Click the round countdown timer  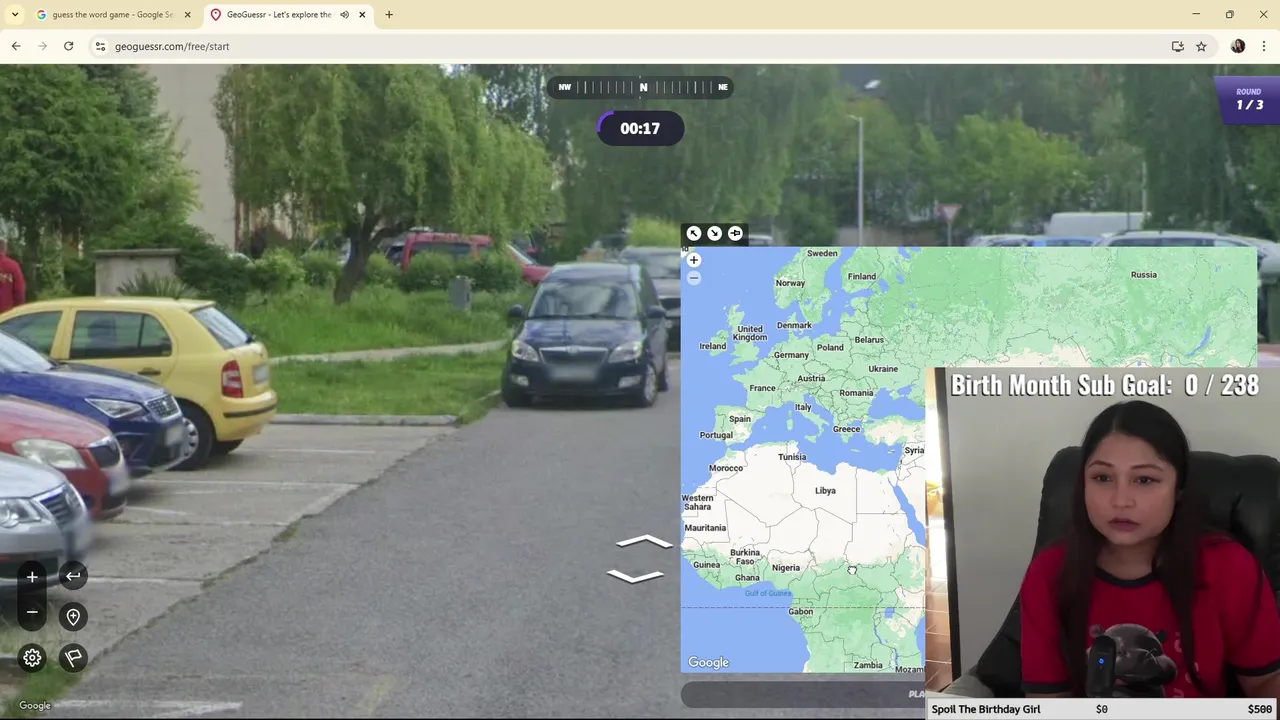click(640, 128)
